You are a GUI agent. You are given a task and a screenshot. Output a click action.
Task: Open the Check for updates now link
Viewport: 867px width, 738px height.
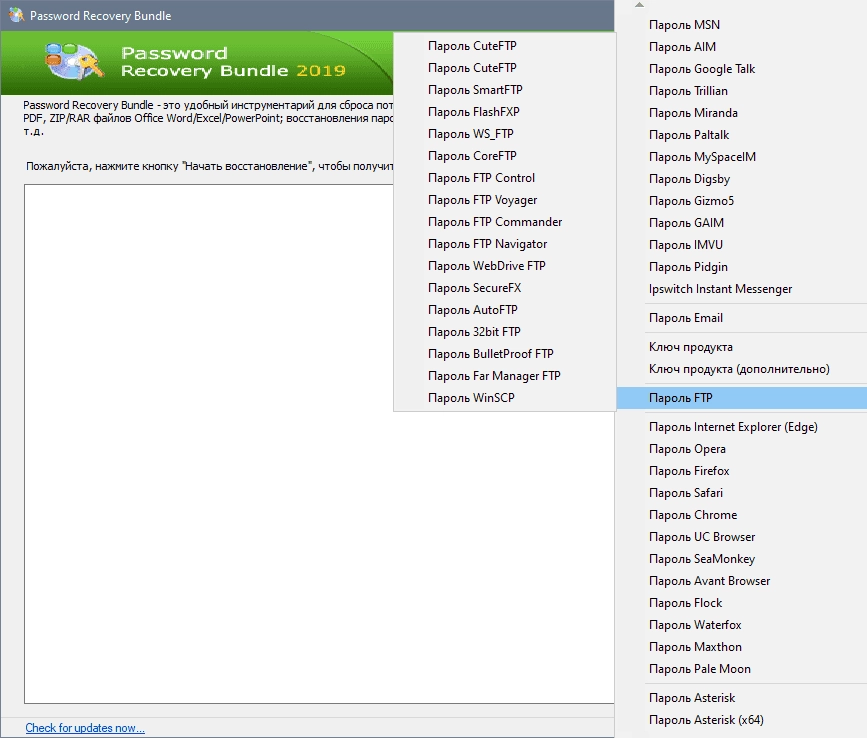[x=85, y=728]
